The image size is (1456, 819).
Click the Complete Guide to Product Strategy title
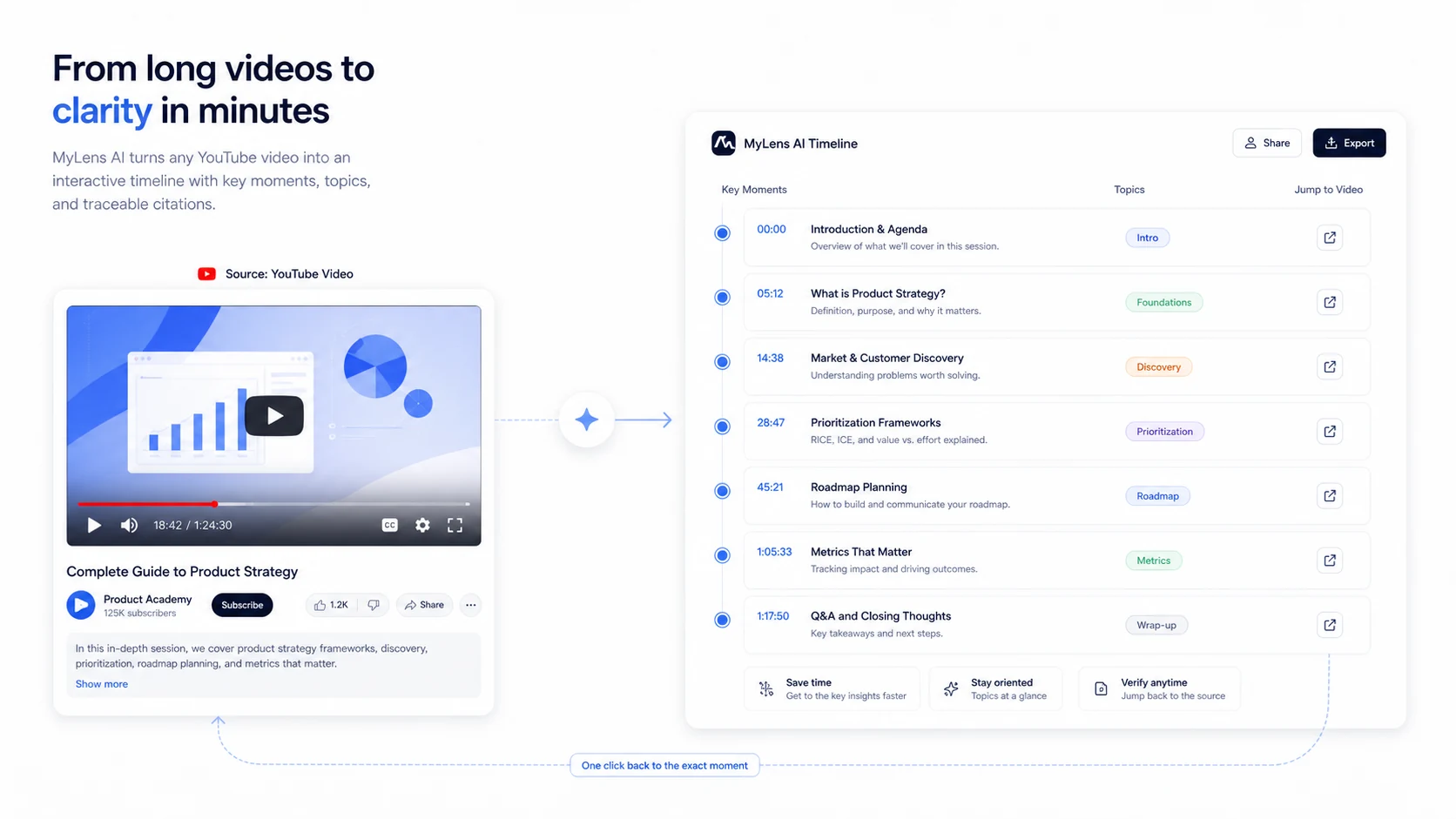click(x=182, y=572)
